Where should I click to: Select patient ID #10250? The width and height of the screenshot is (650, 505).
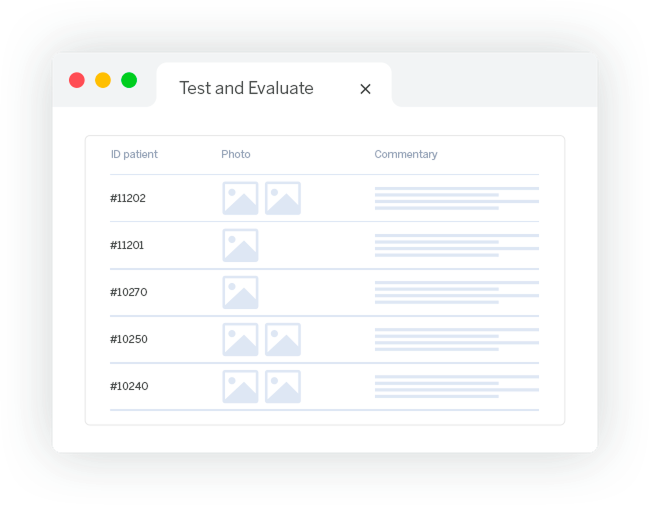pos(128,339)
